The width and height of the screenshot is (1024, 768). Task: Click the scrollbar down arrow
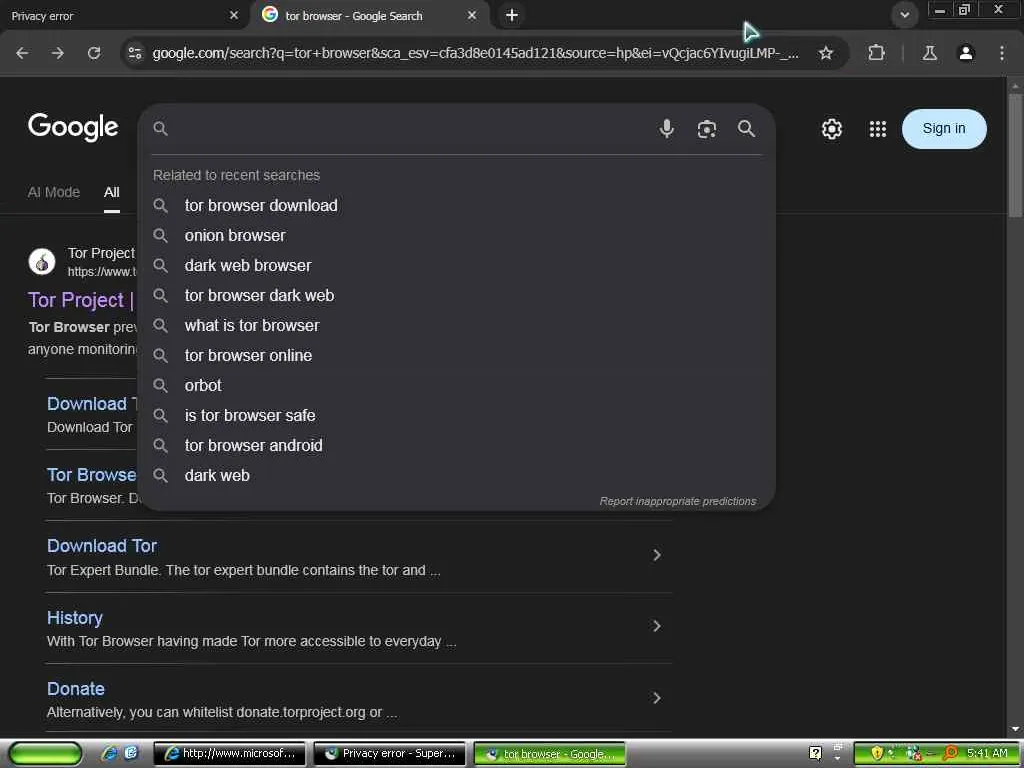click(x=1015, y=729)
